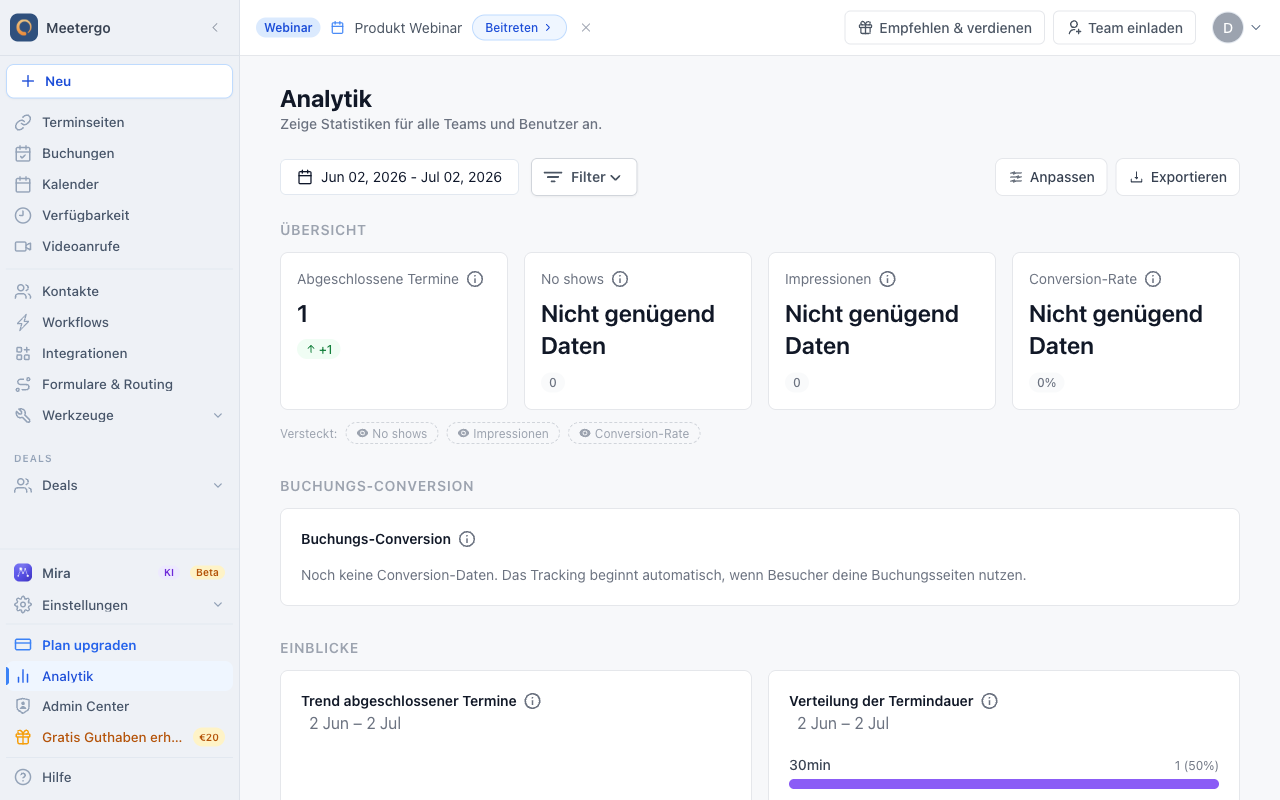1280x800 pixels.
Task: Click the Exportieren button
Action: pos(1178,177)
